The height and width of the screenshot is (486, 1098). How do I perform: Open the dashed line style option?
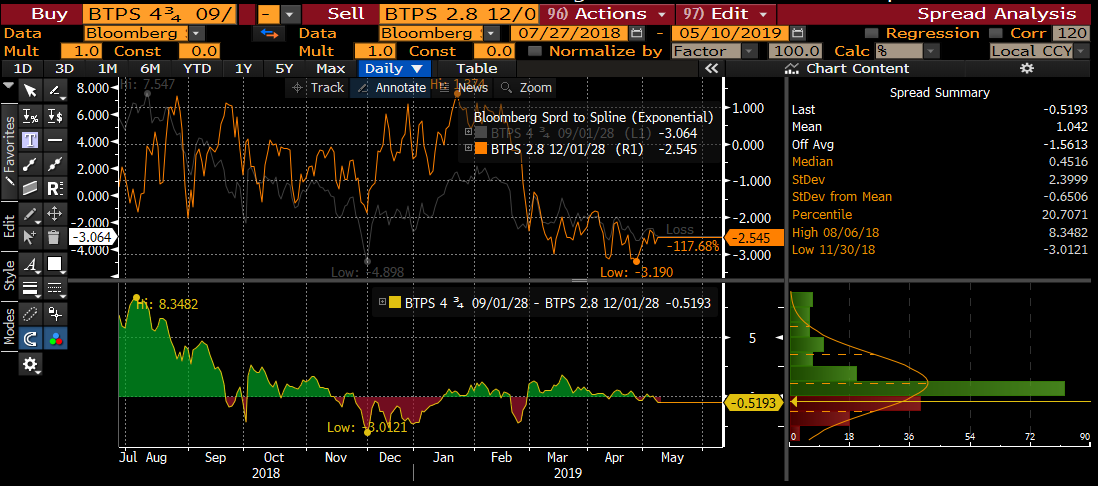pos(55,288)
